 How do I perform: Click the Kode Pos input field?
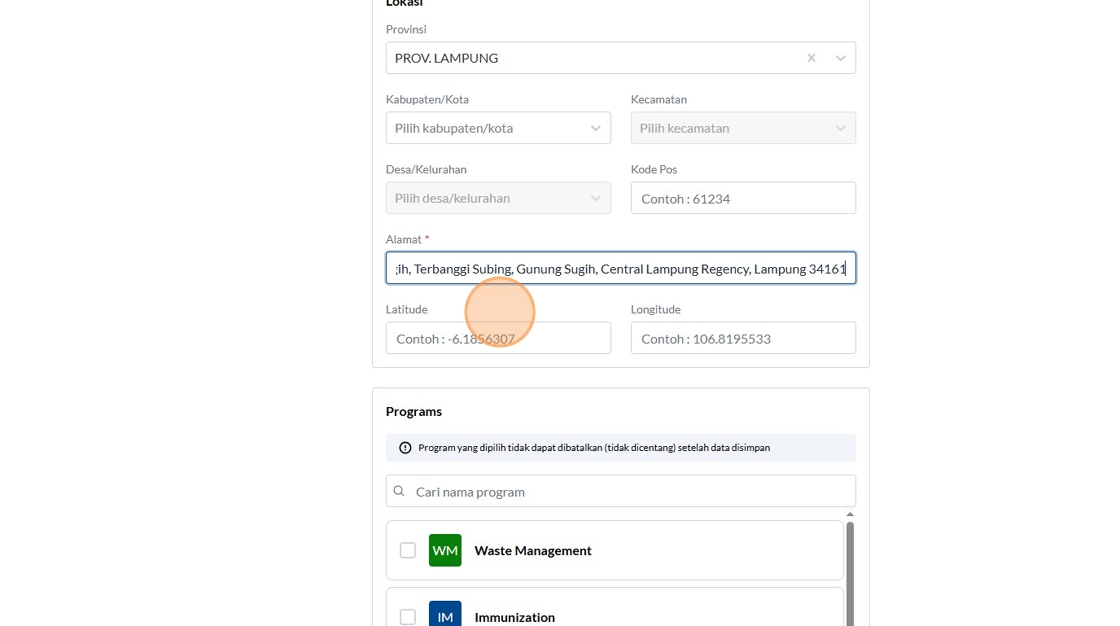(x=743, y=198)
